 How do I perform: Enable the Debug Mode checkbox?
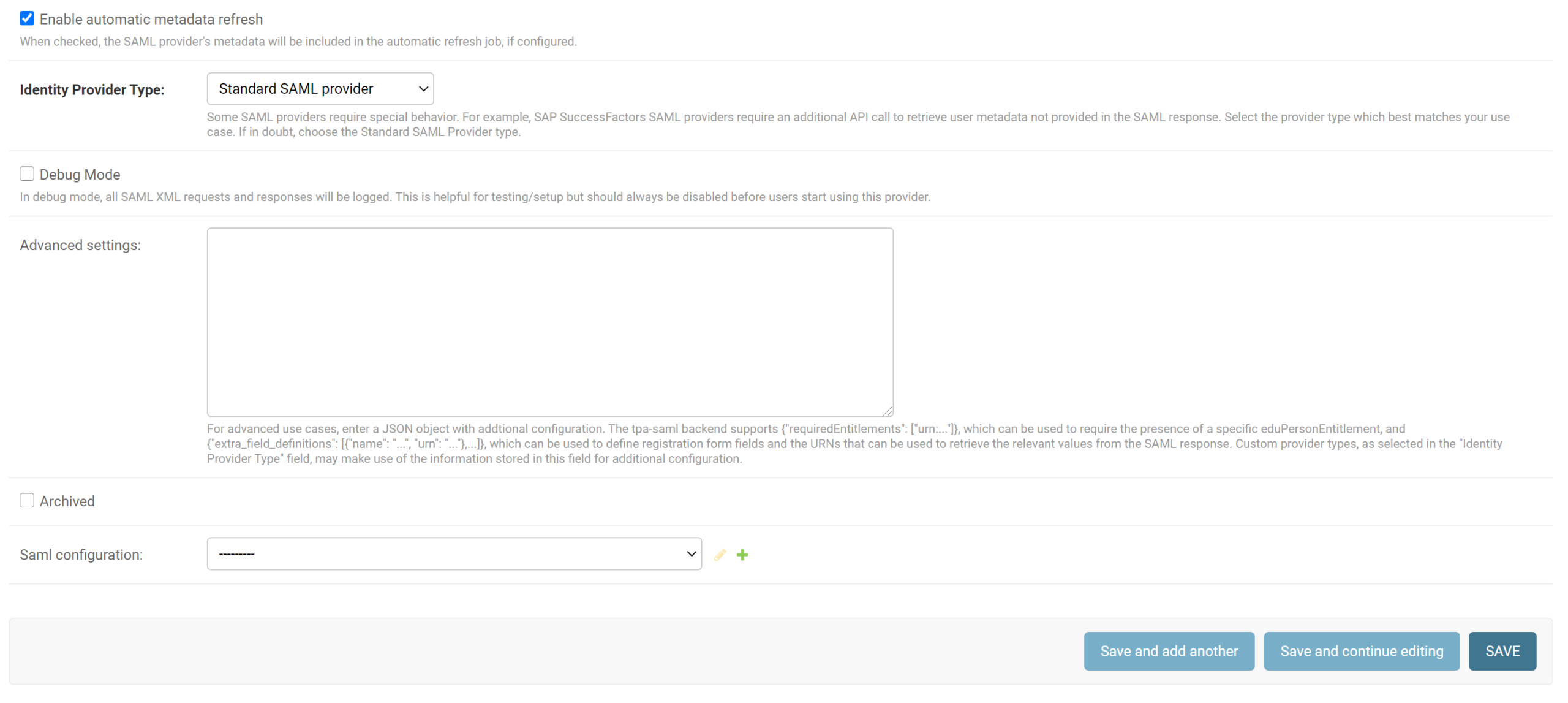pos(27,174)
